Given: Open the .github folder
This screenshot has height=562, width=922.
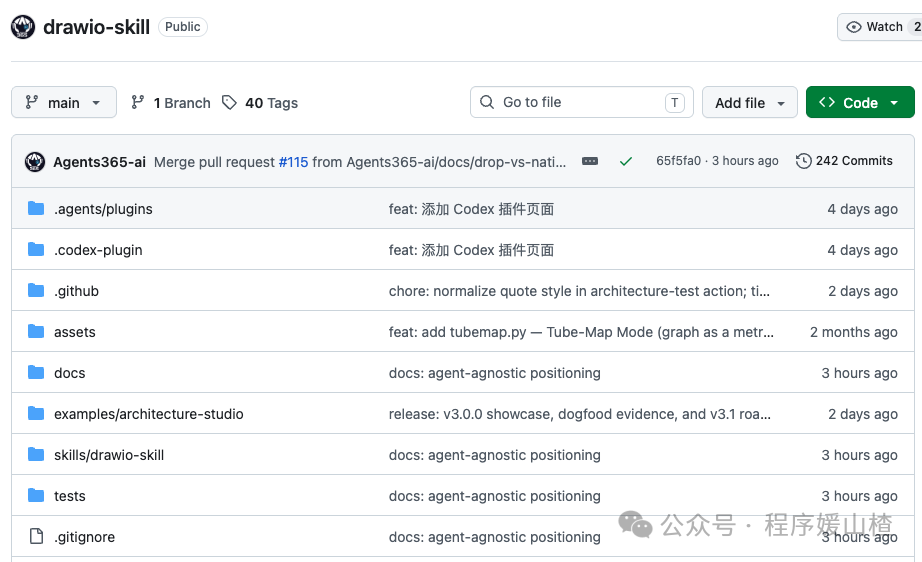Looking at the screenshot, I should coord(76,291).
